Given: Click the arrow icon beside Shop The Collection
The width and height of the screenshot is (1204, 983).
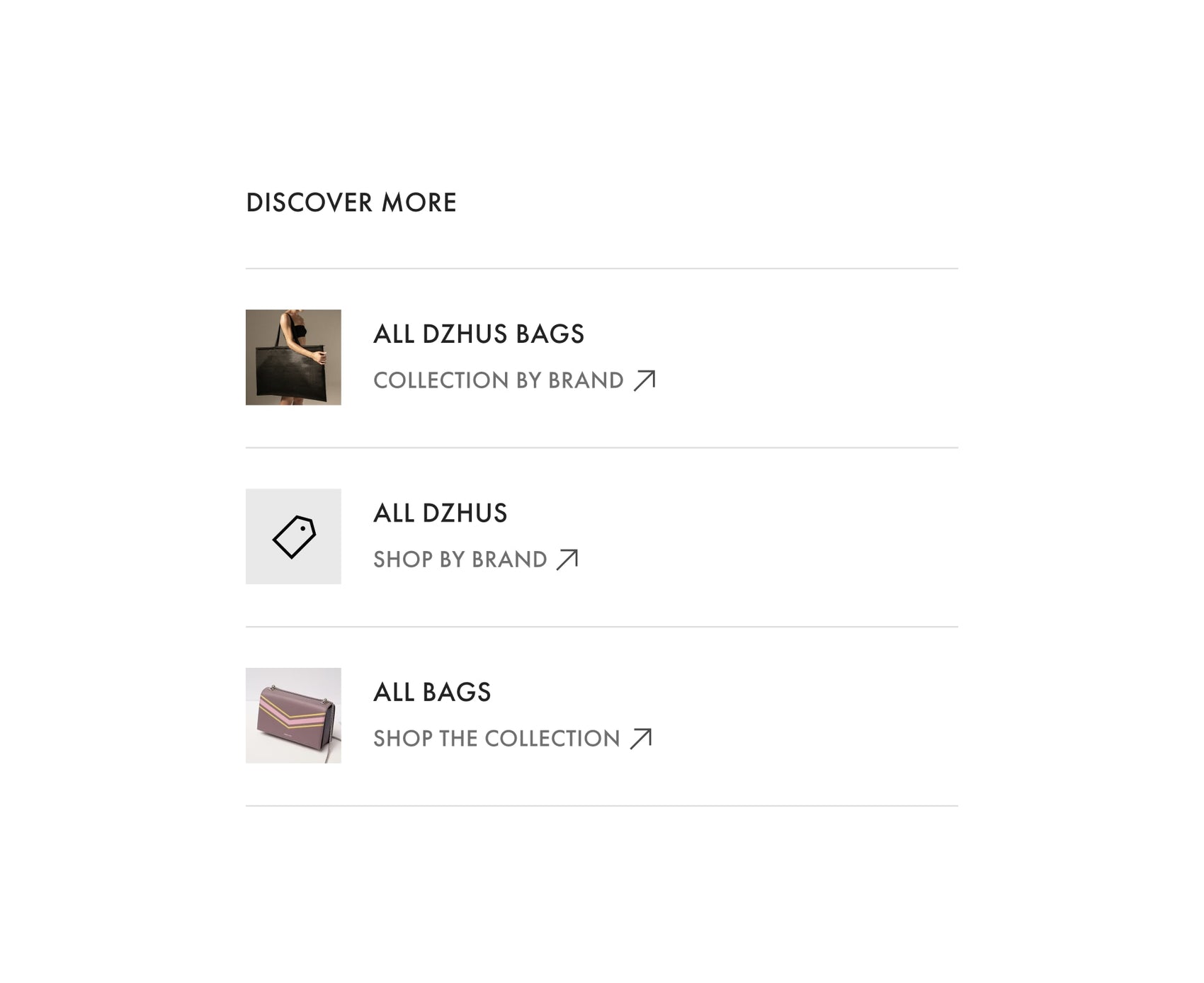Looking at the screenshot, I should click(x=641, y=739).
